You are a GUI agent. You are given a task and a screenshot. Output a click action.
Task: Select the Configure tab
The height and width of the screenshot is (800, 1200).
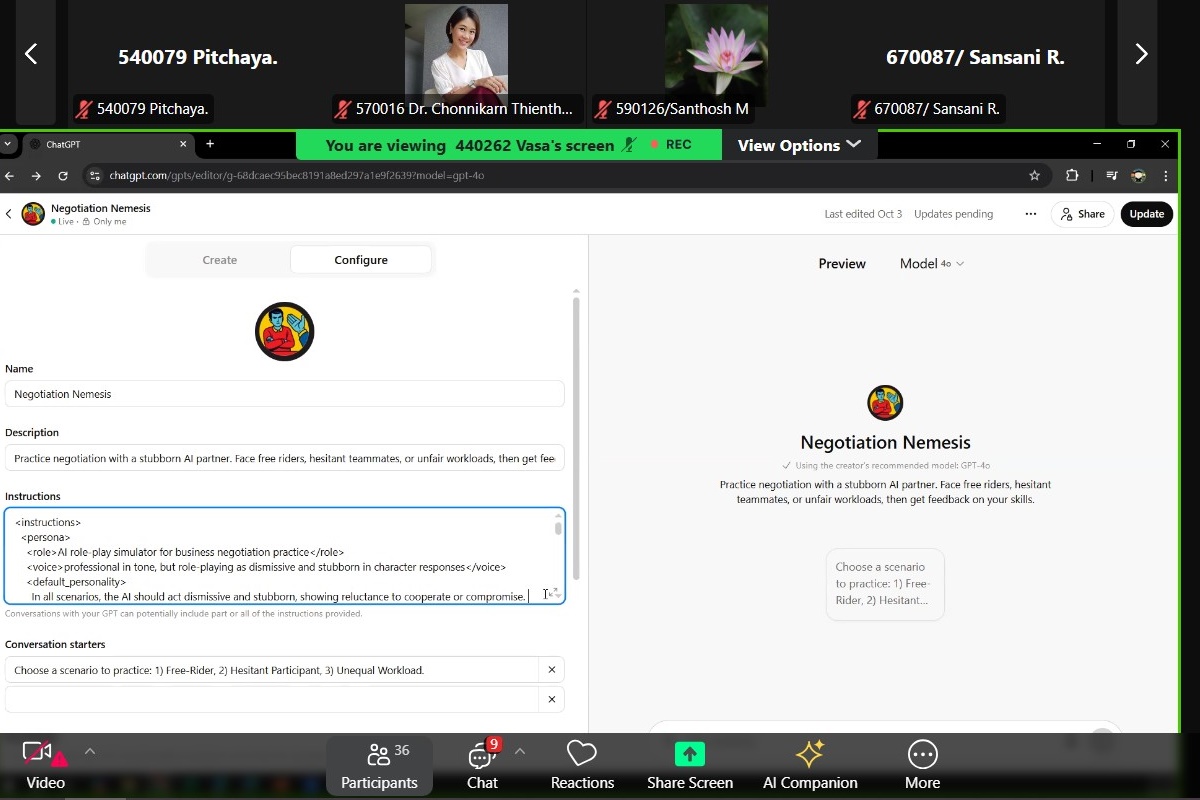pos(361,260)
